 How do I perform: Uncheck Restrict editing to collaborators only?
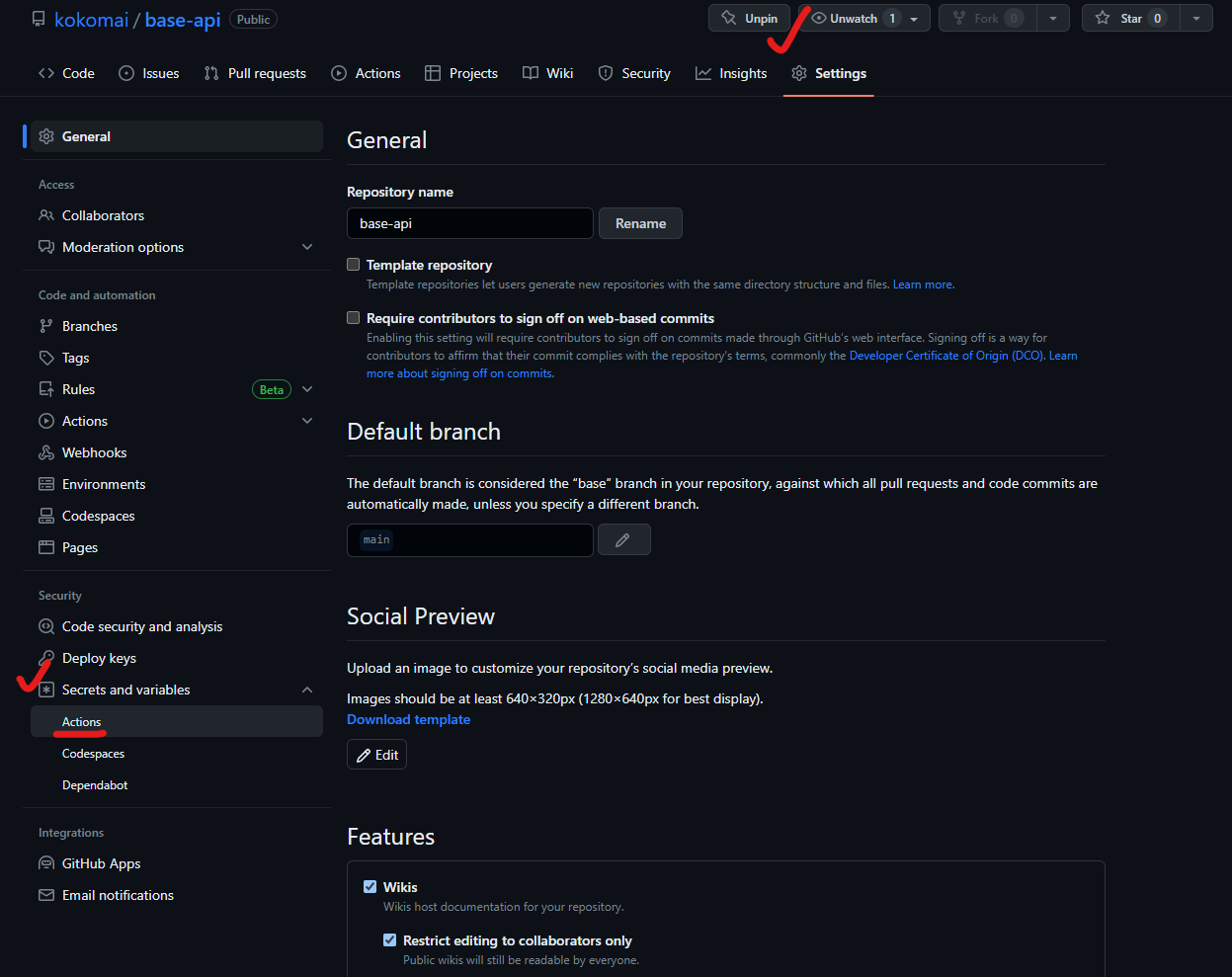coord(389,939)
